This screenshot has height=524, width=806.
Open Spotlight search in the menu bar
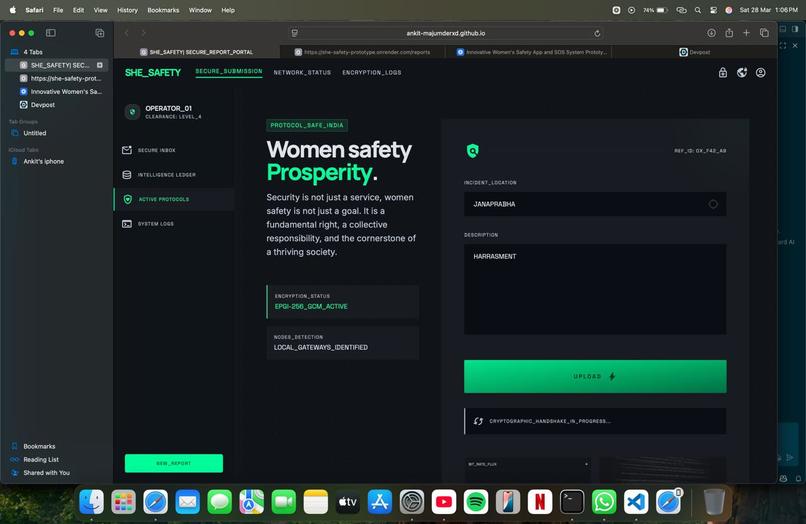coord(698,10)
